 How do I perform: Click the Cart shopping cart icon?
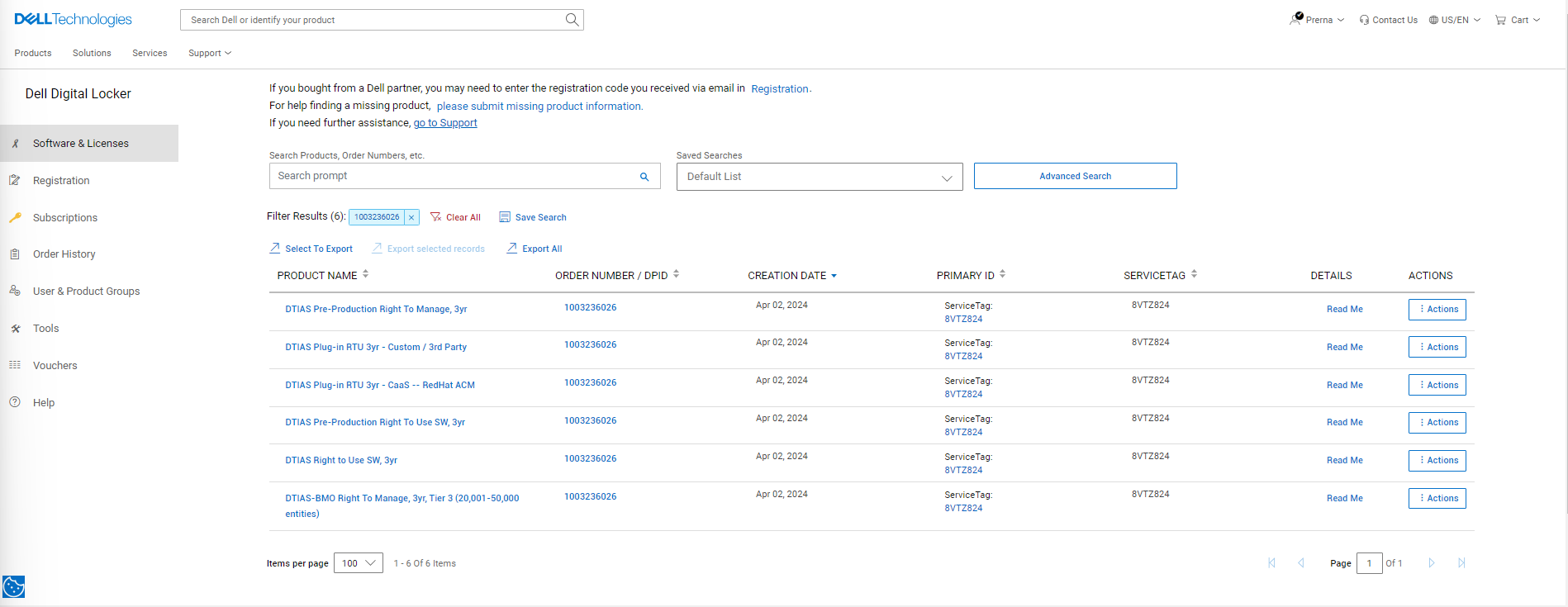click(x=1500, y=20)
